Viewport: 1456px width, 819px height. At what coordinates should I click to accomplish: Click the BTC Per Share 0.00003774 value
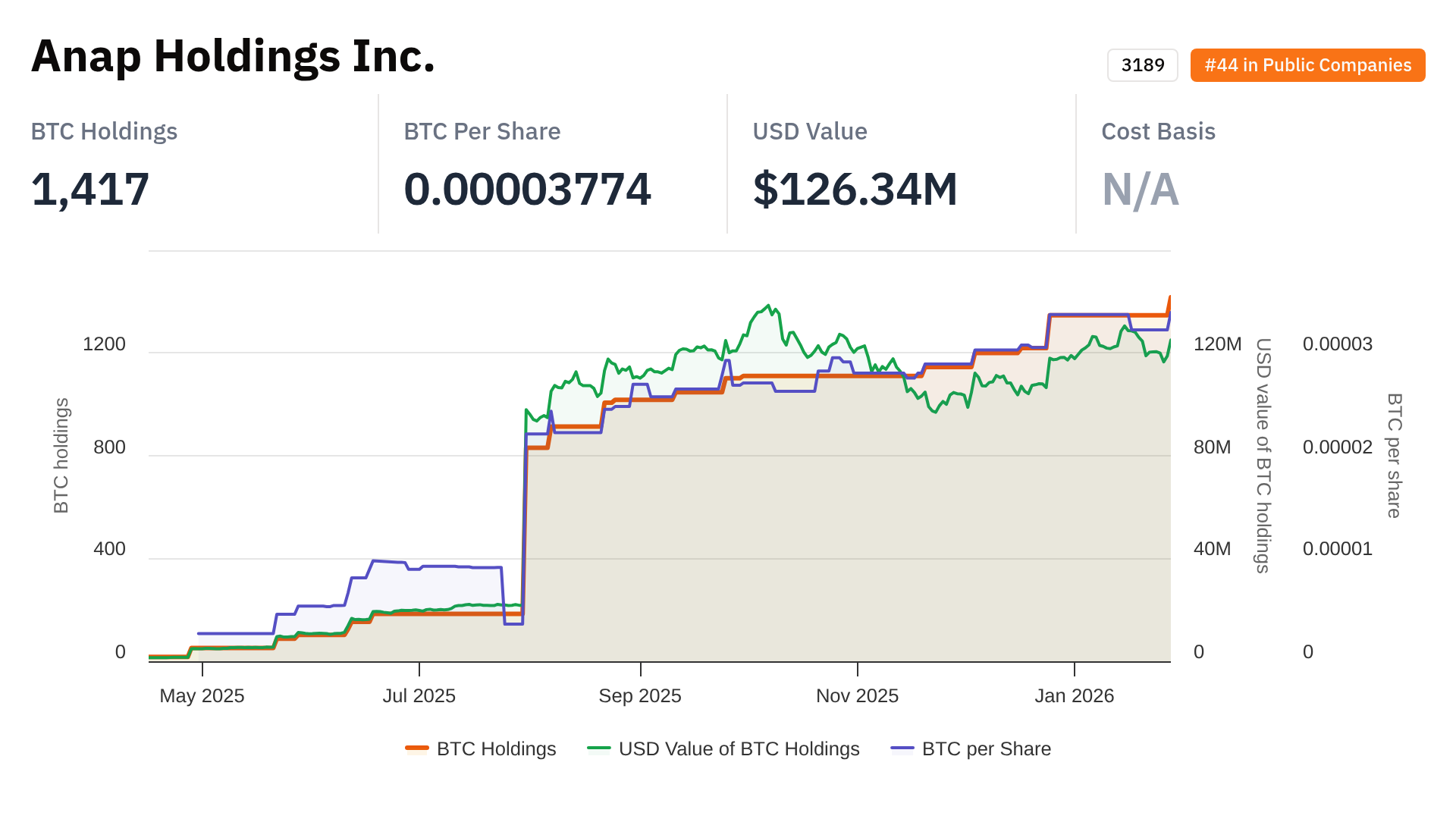click(527, 189)
